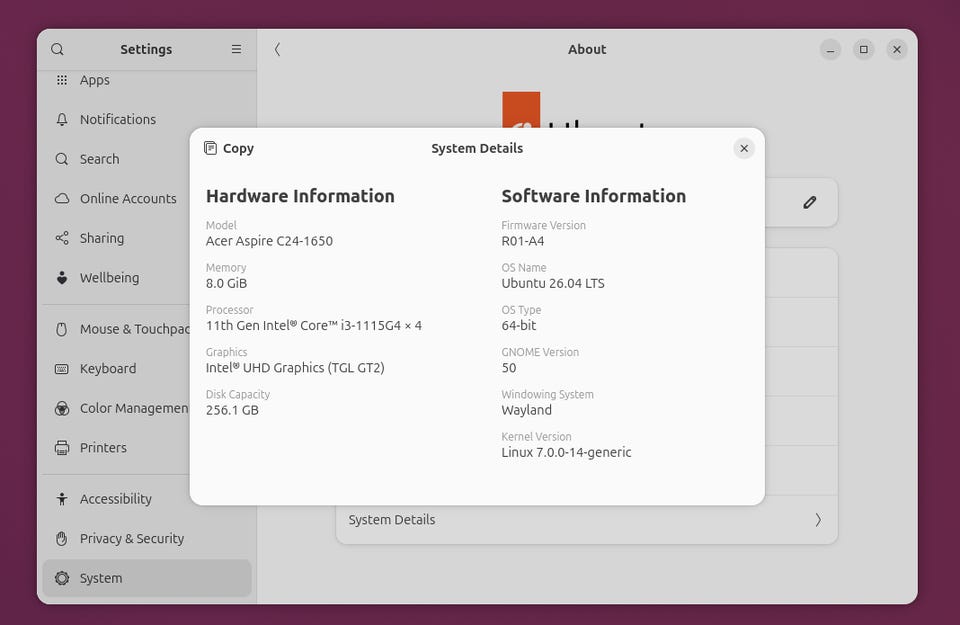Screen dimensions: 960x625
Task: Go back using the About header arrow
Action: (277, 49)
